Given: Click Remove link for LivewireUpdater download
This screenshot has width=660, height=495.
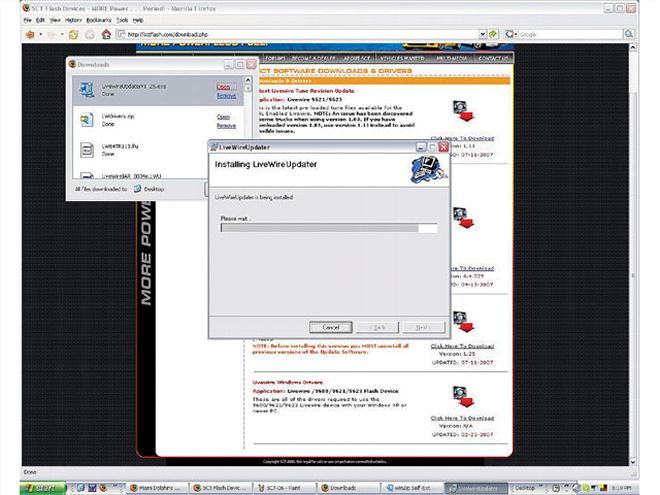Looking at the screenshot, I should [x=226, y=96].
